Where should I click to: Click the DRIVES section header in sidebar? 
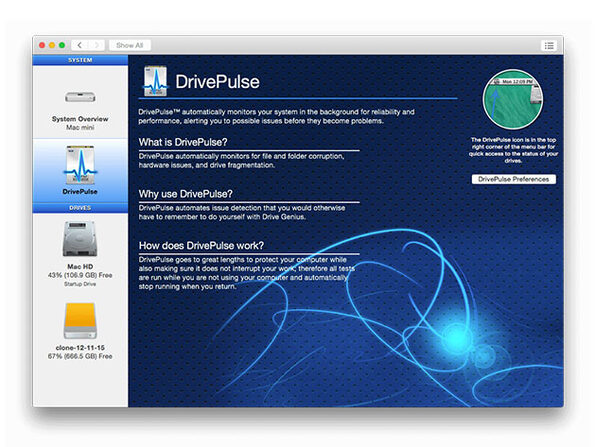tap(80, 208)
